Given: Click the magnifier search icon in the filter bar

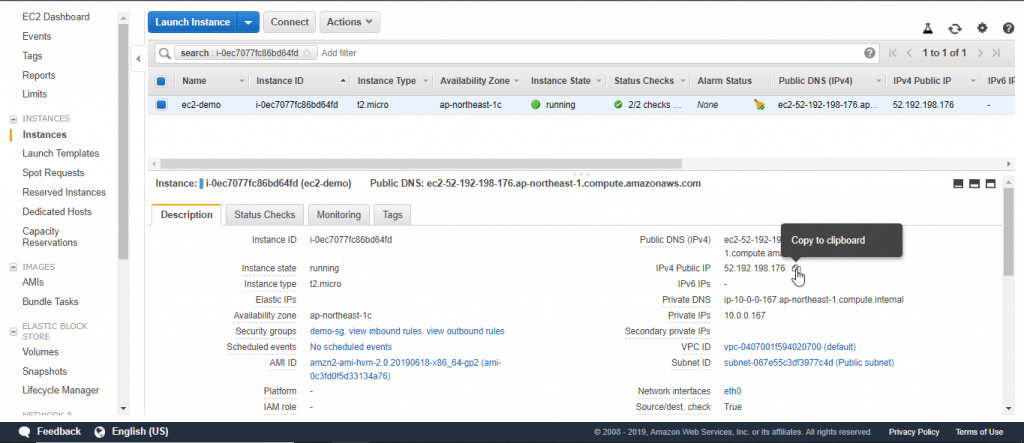Looking at the screenshot, I should pos(164,53).
